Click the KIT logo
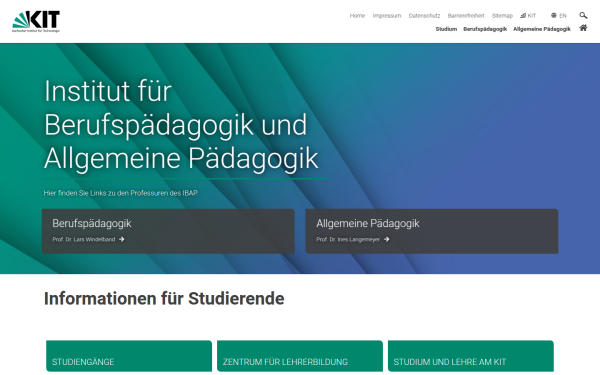 click(36, 21)
